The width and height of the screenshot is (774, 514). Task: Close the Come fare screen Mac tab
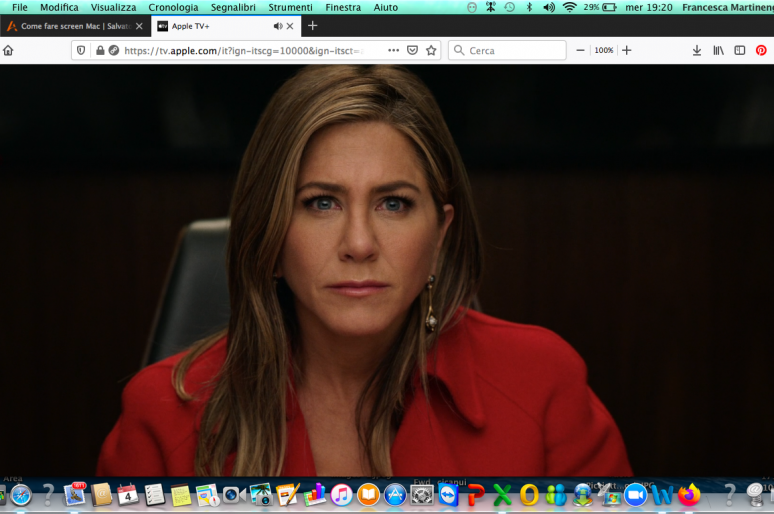click(x=139, y=26)
